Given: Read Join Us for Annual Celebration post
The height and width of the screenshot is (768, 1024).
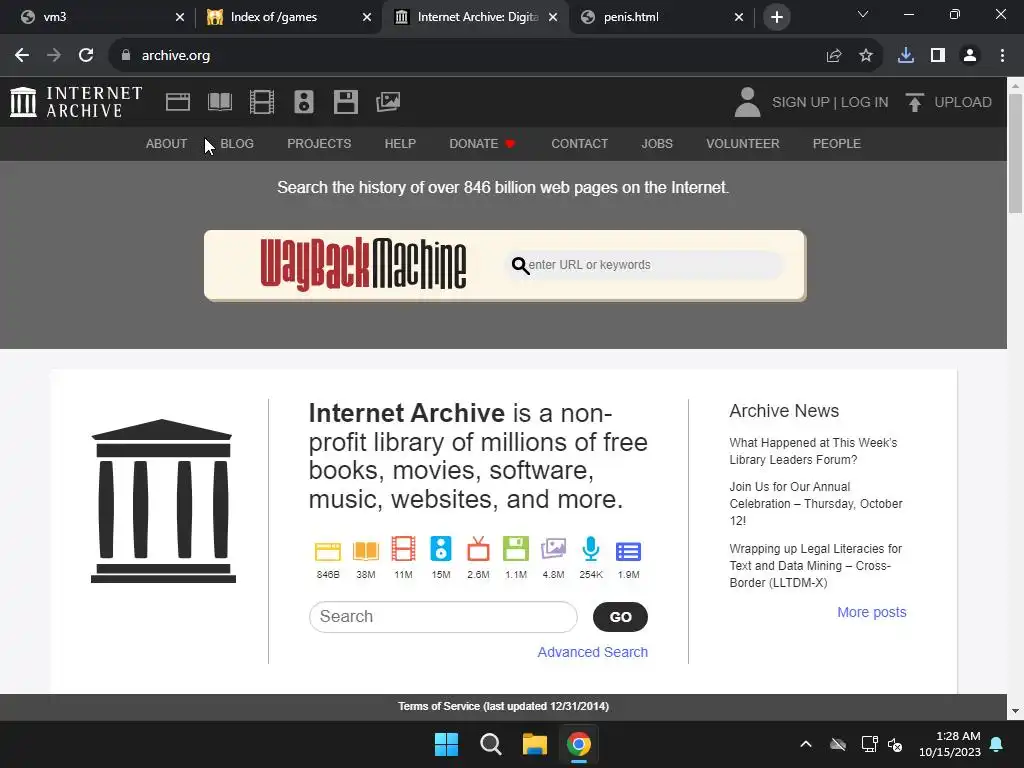Looking at the screenshot, I should (x=816, y=504).
